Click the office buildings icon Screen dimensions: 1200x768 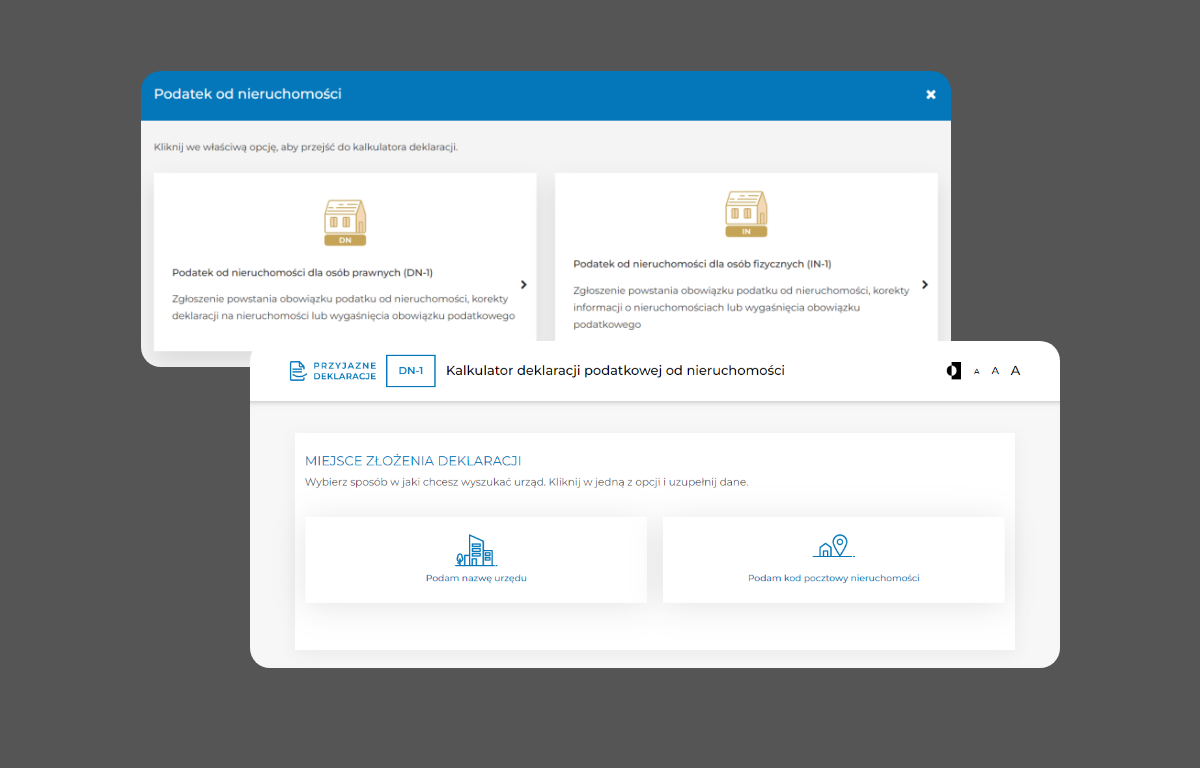tap(476, 550)
